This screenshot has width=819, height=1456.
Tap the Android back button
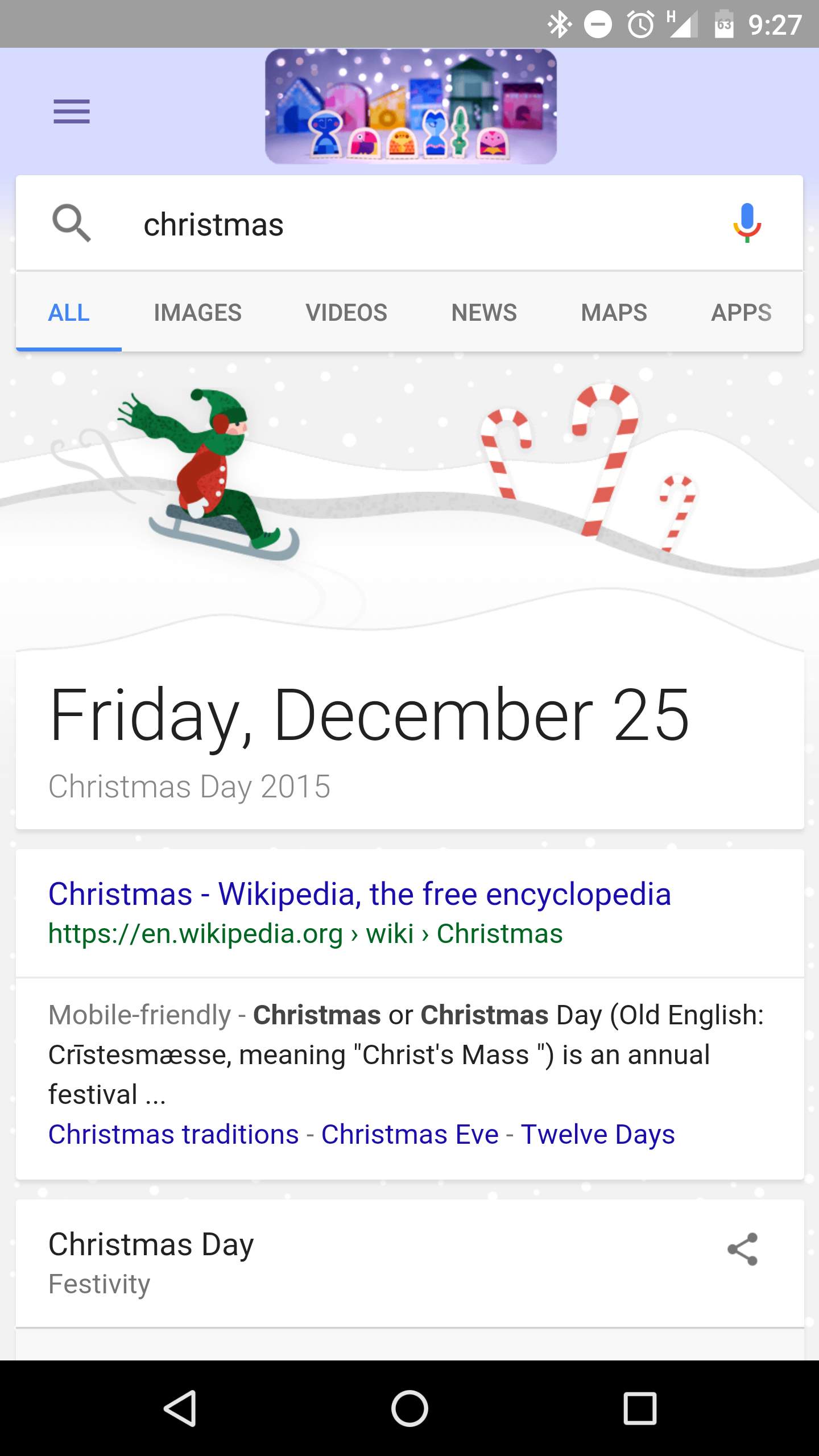click(x=180, y=1408)
